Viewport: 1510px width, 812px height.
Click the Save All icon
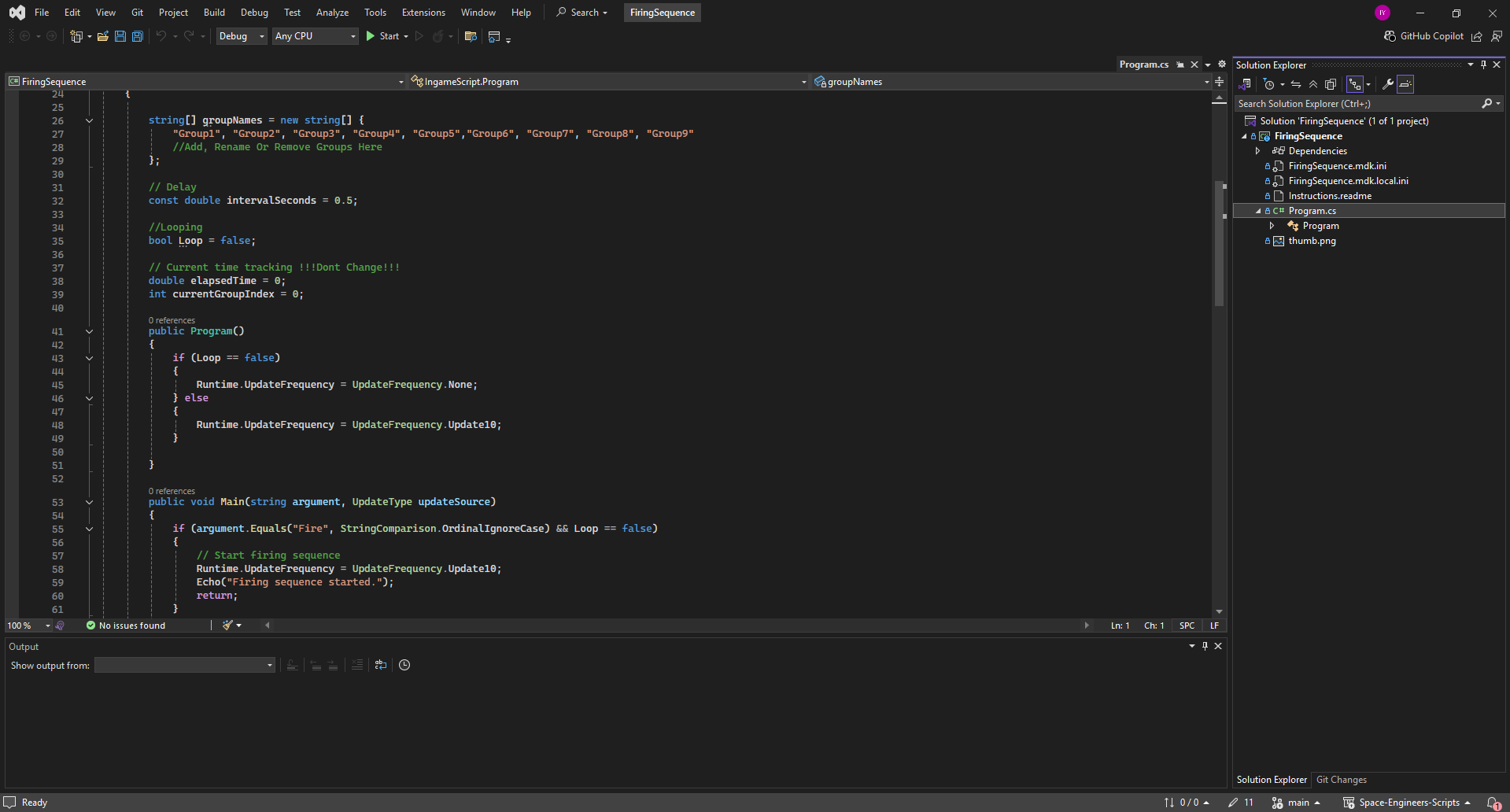(x=137, y=36)
